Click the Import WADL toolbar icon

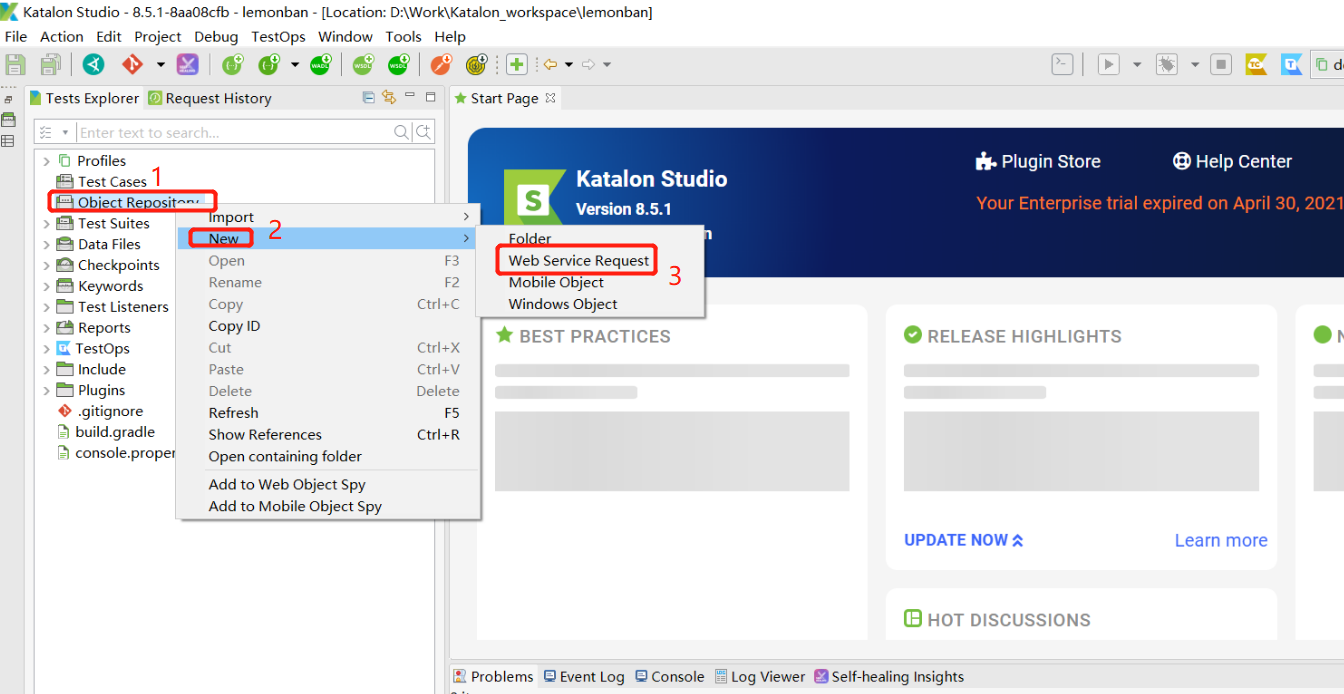tap(320, 65)
